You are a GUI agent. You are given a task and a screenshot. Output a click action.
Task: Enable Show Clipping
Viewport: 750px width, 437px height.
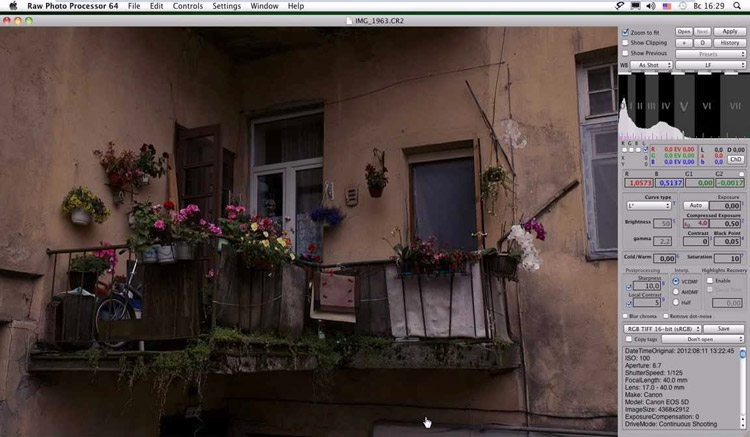(x=625, y=43)
